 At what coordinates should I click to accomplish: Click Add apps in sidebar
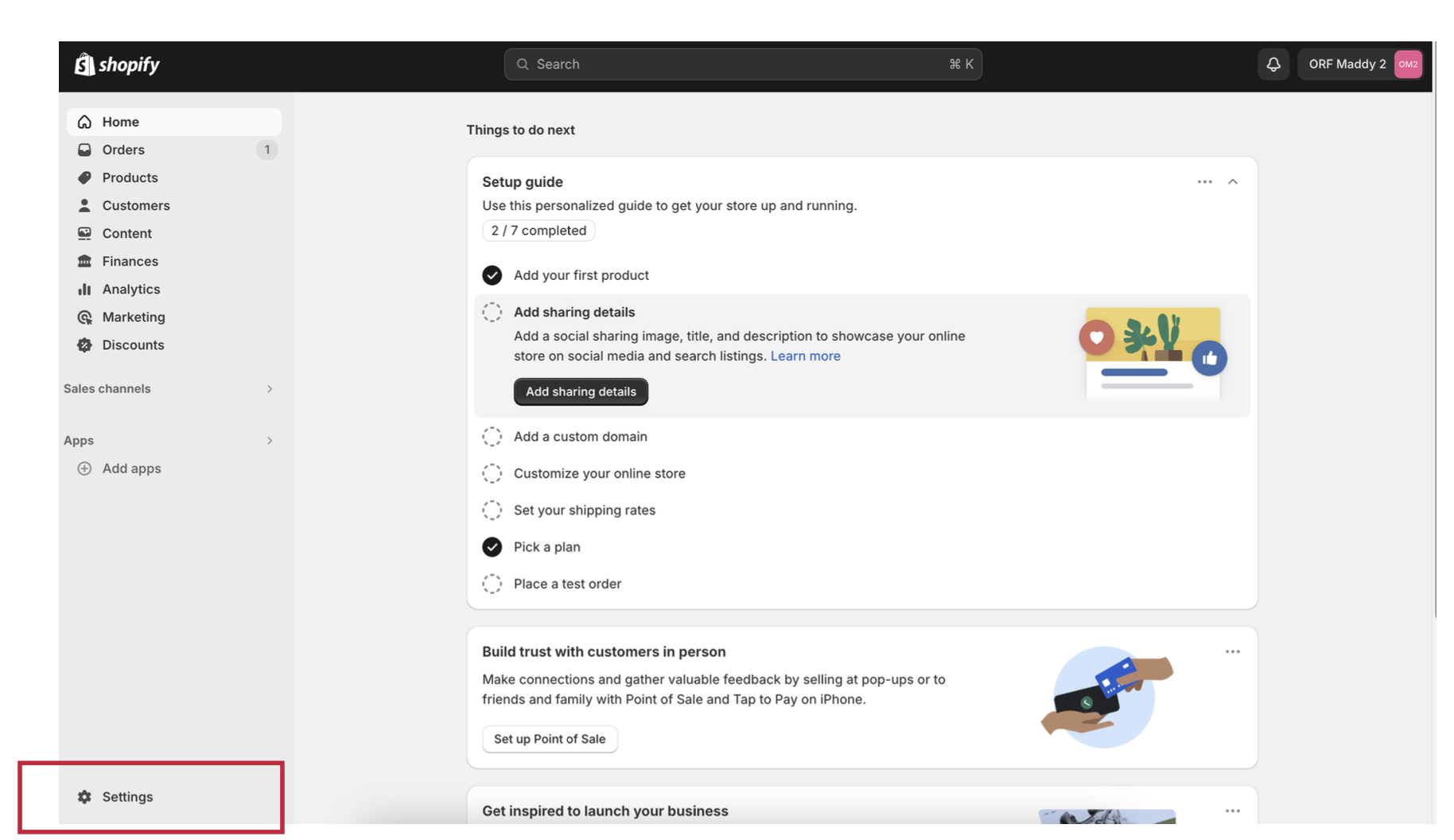tap(173, 469)
